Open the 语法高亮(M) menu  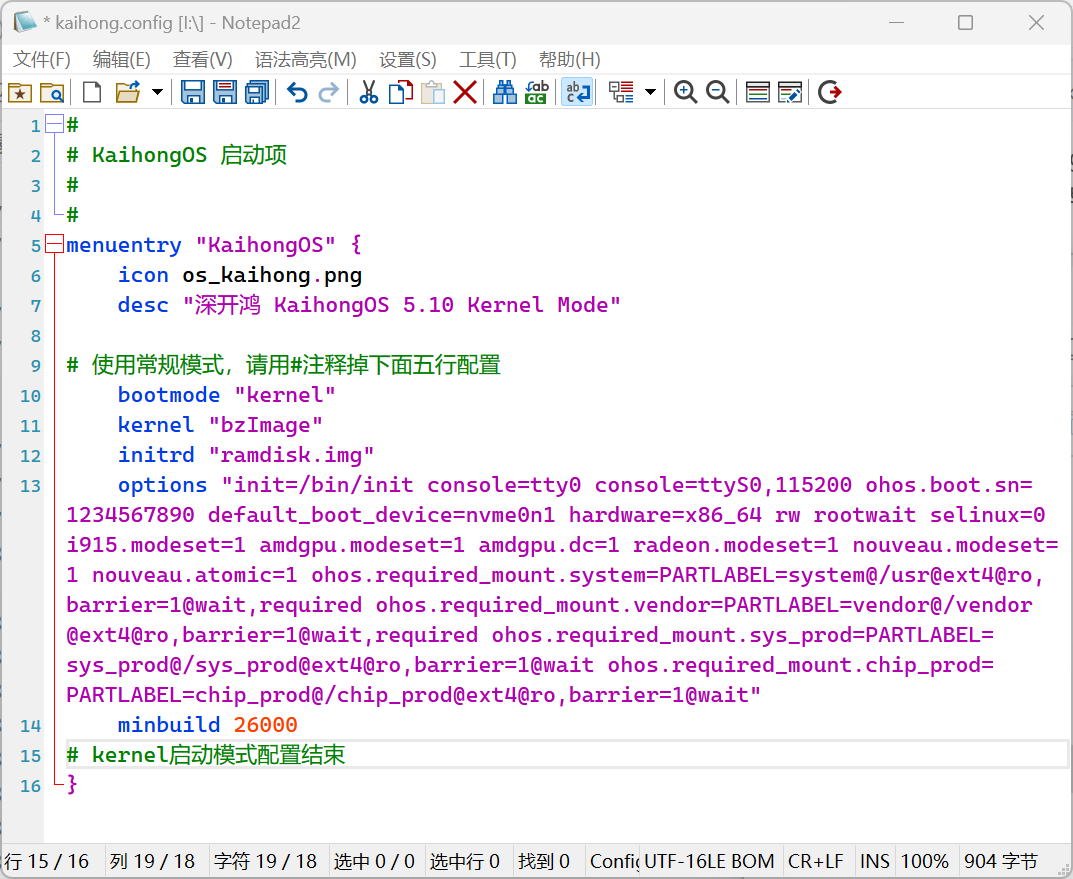click(x=306, y=60)
